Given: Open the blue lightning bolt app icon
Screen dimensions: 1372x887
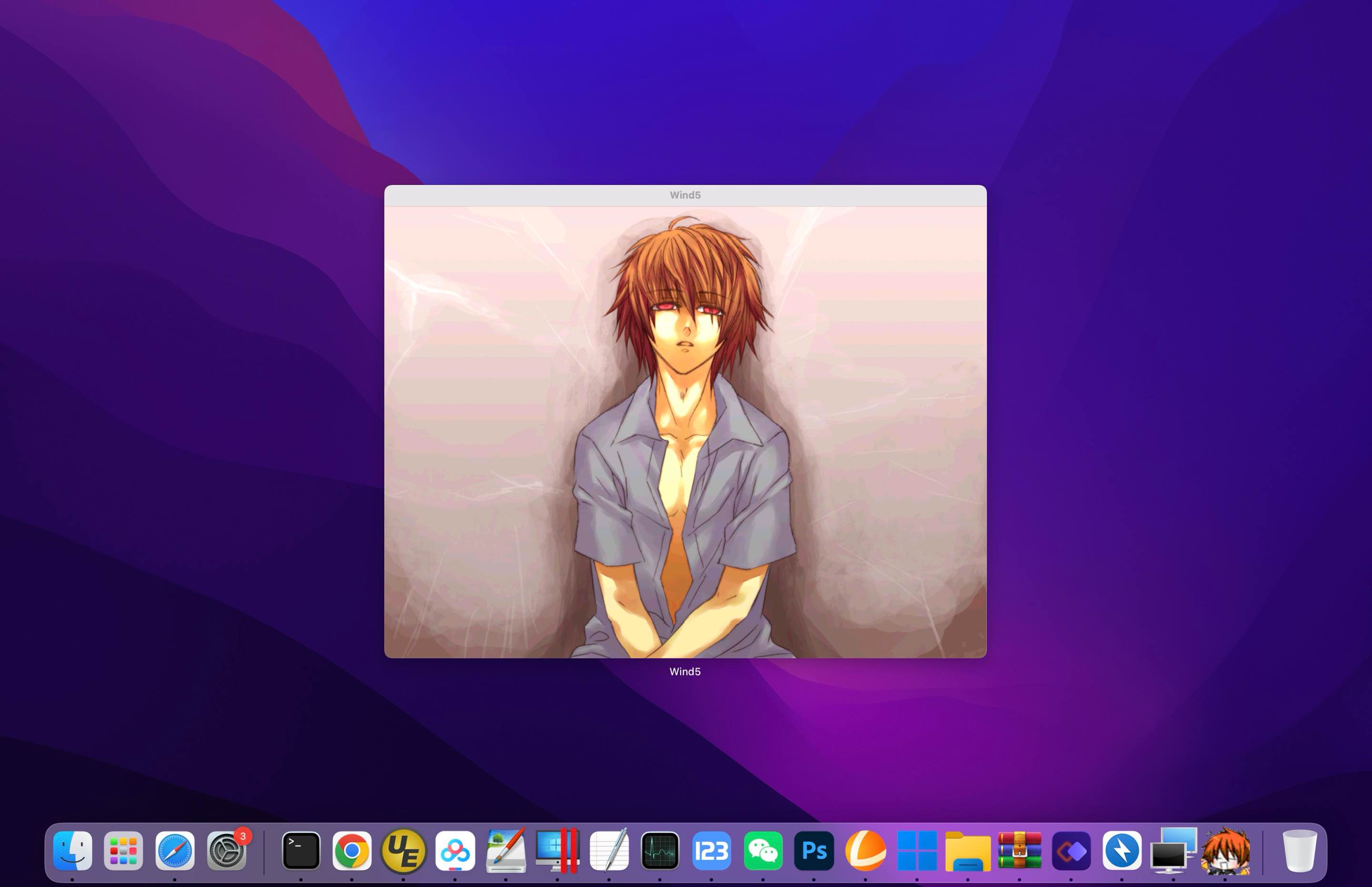Looking at the screenshot, I should tap(1122, 851).
